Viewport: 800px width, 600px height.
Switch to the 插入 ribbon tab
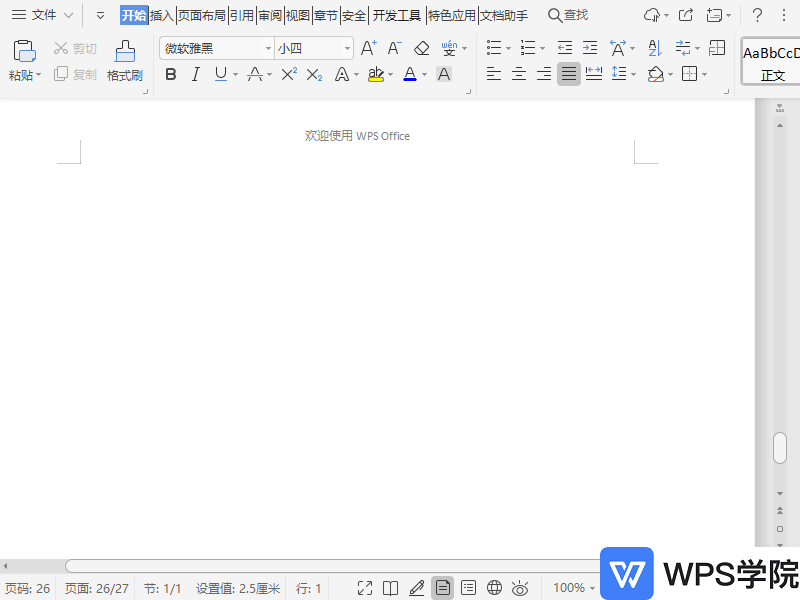(161, 15)
